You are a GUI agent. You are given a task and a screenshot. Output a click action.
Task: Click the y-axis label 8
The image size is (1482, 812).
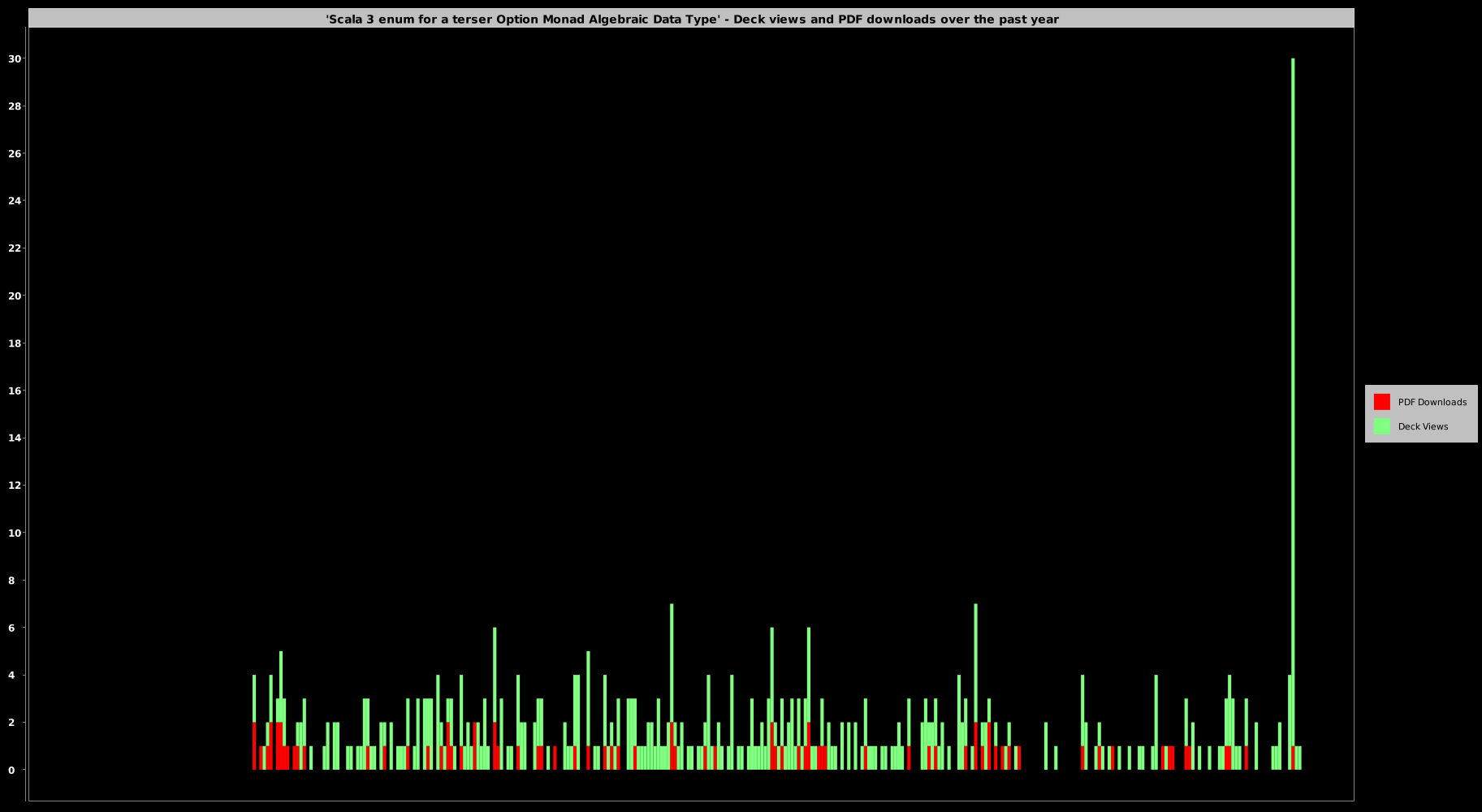point(11,581)
